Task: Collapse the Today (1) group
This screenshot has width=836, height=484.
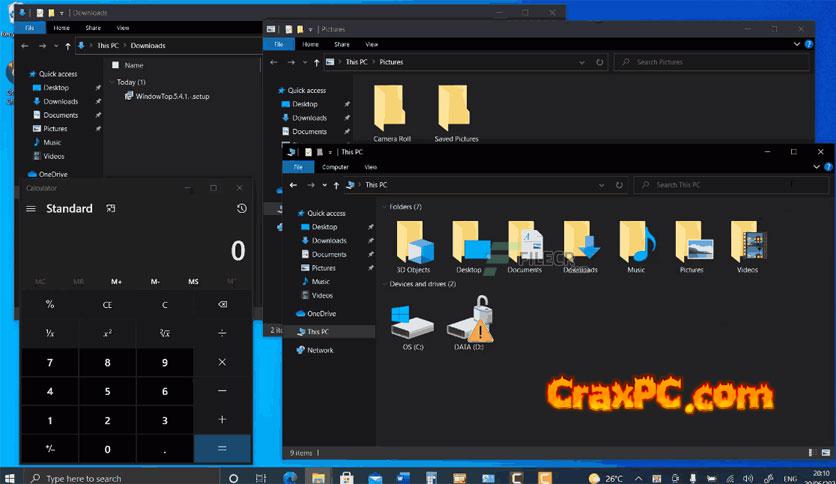Action: pyautogui.click(x=111, y=82)
